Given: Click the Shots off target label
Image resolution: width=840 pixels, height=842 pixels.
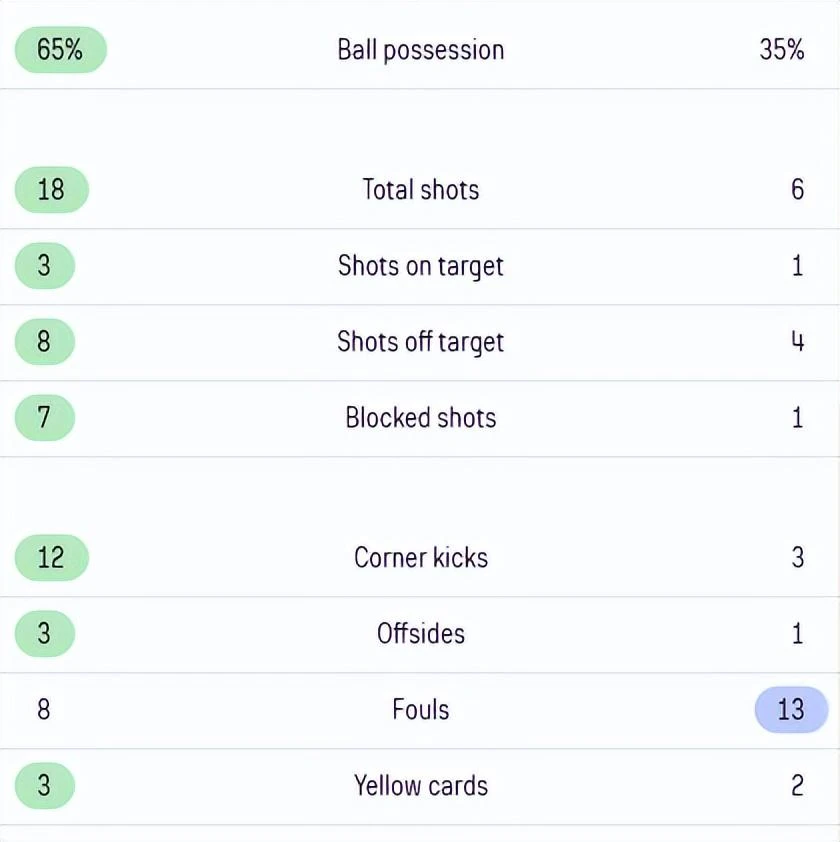Looking at the screenshot, I should tap(421, 343).
